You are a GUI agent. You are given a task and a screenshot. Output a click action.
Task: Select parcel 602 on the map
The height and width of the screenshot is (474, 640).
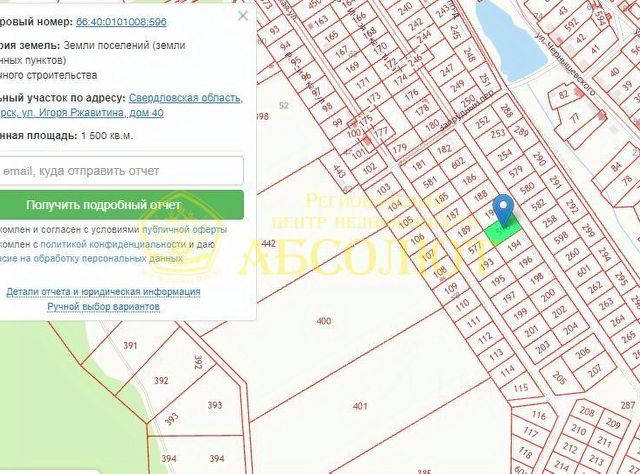point(458,162)
